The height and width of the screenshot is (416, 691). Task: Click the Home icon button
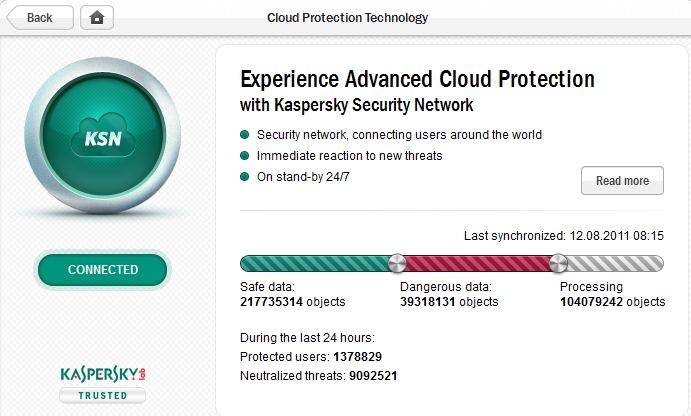tap(97, 17)
